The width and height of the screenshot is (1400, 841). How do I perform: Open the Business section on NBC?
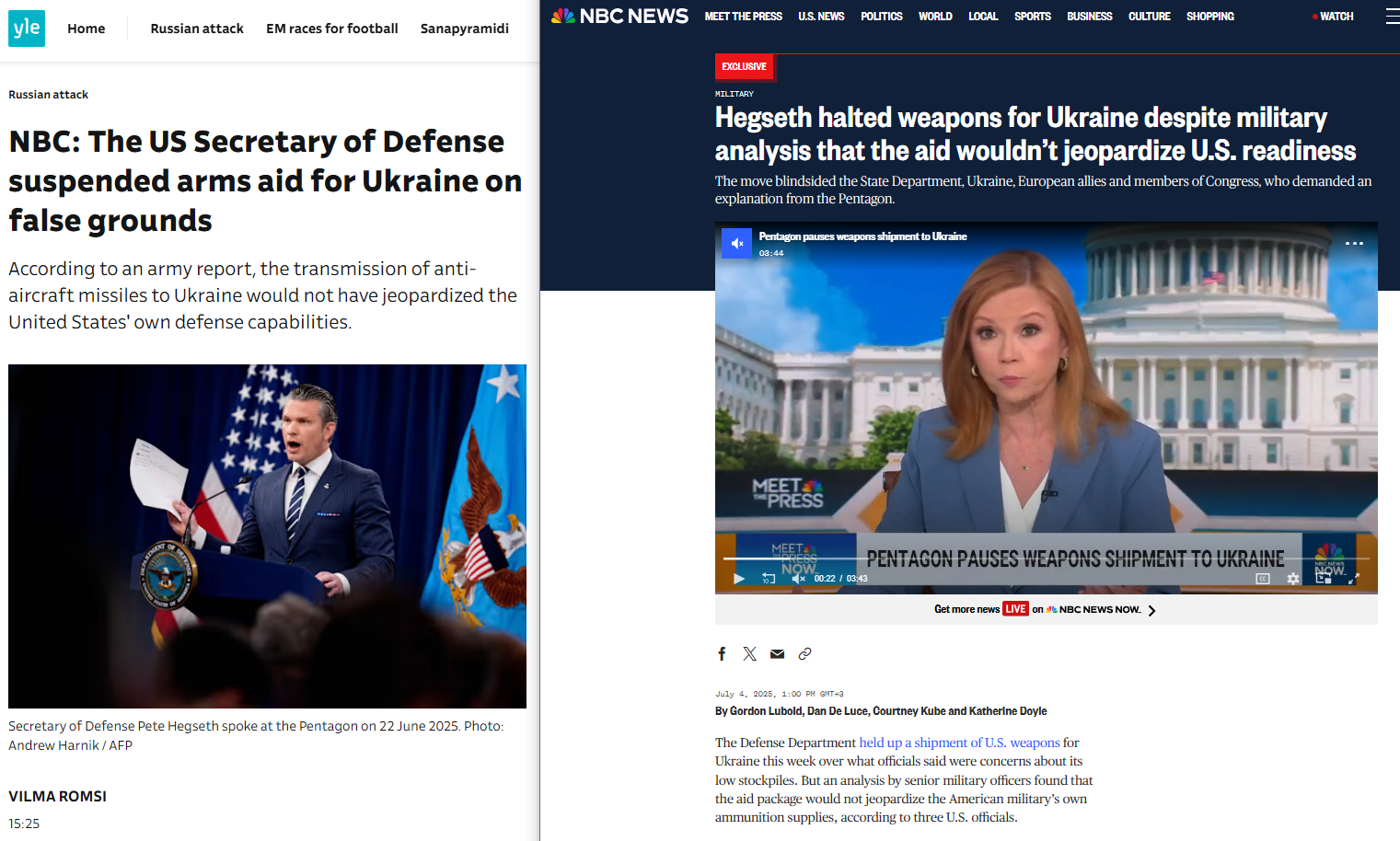[1090, 17]
